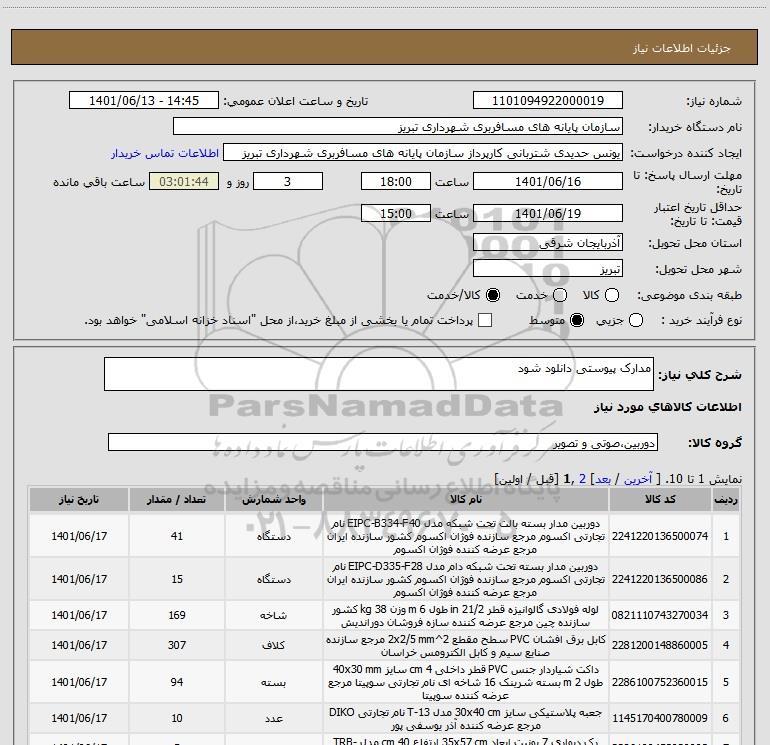Click quantity 10 in row 6

pyautogui.click(x=177, y=718)
